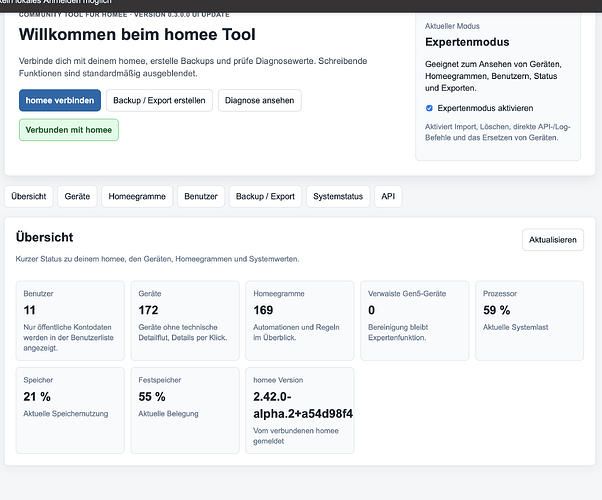602x500 pixels.
Task: Open Diagnose ansehen
Action: pyautogui.click(x=260, y=101)
